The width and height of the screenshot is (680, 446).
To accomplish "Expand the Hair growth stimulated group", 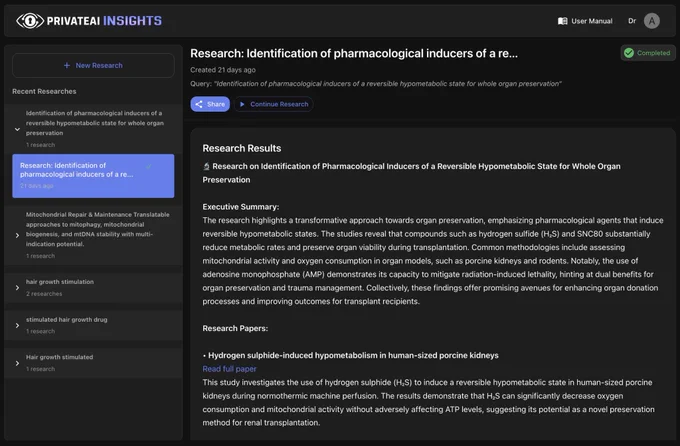I will 17,363.
